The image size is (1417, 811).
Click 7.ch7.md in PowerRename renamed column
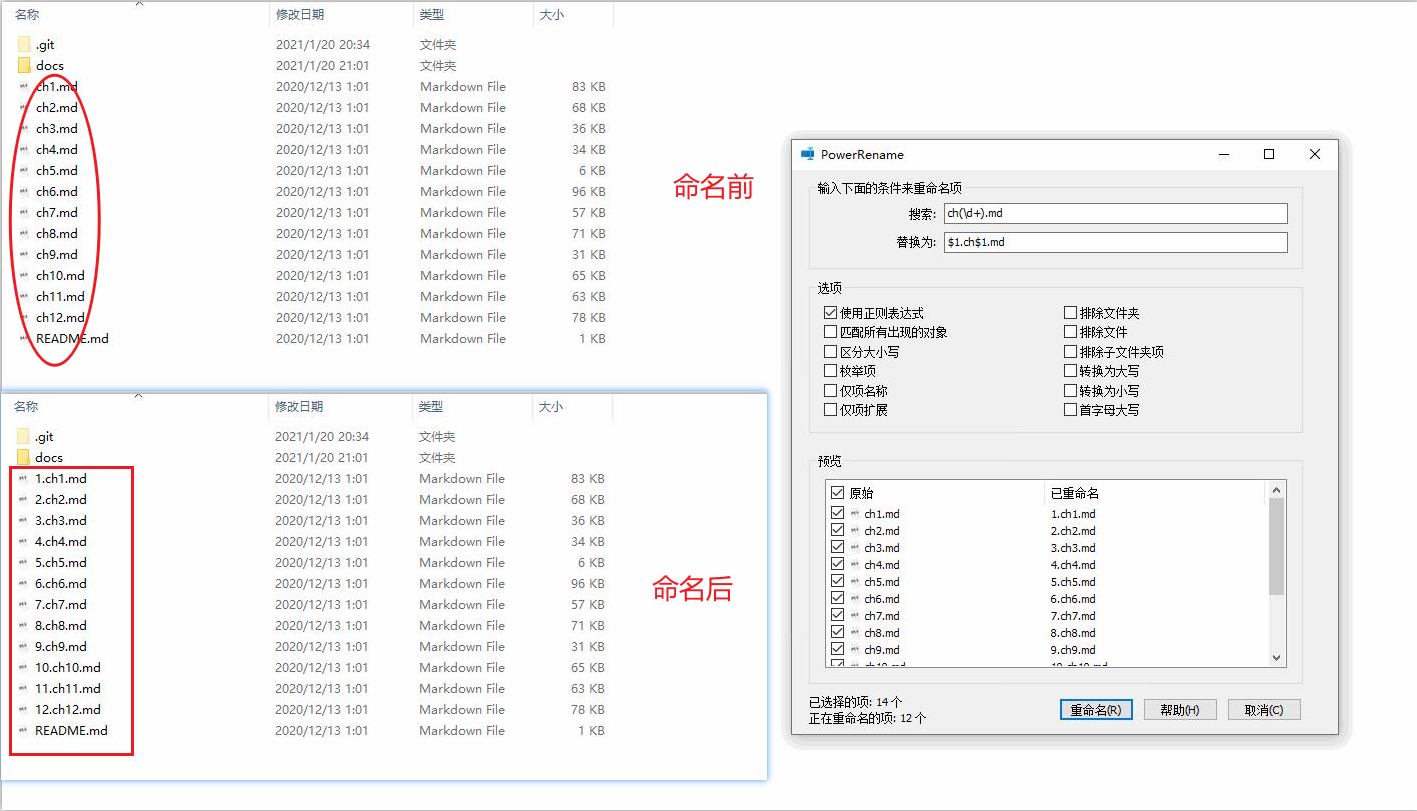(x=1073, y=616)
